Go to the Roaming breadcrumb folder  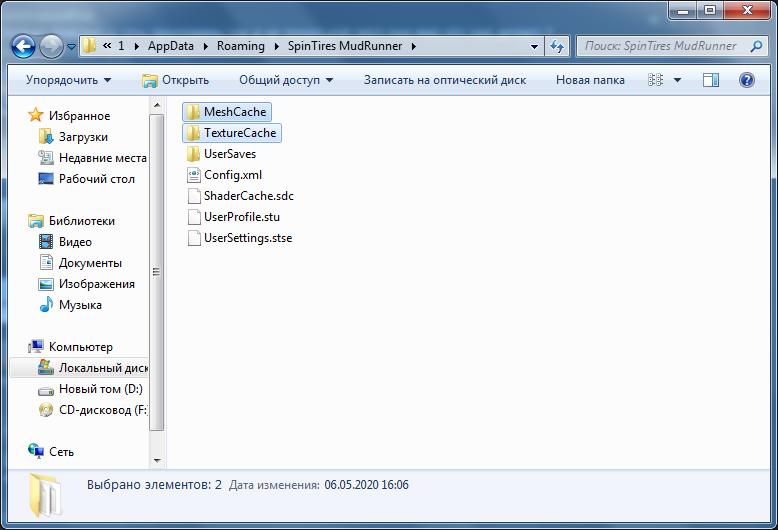(x=241, y=46)
